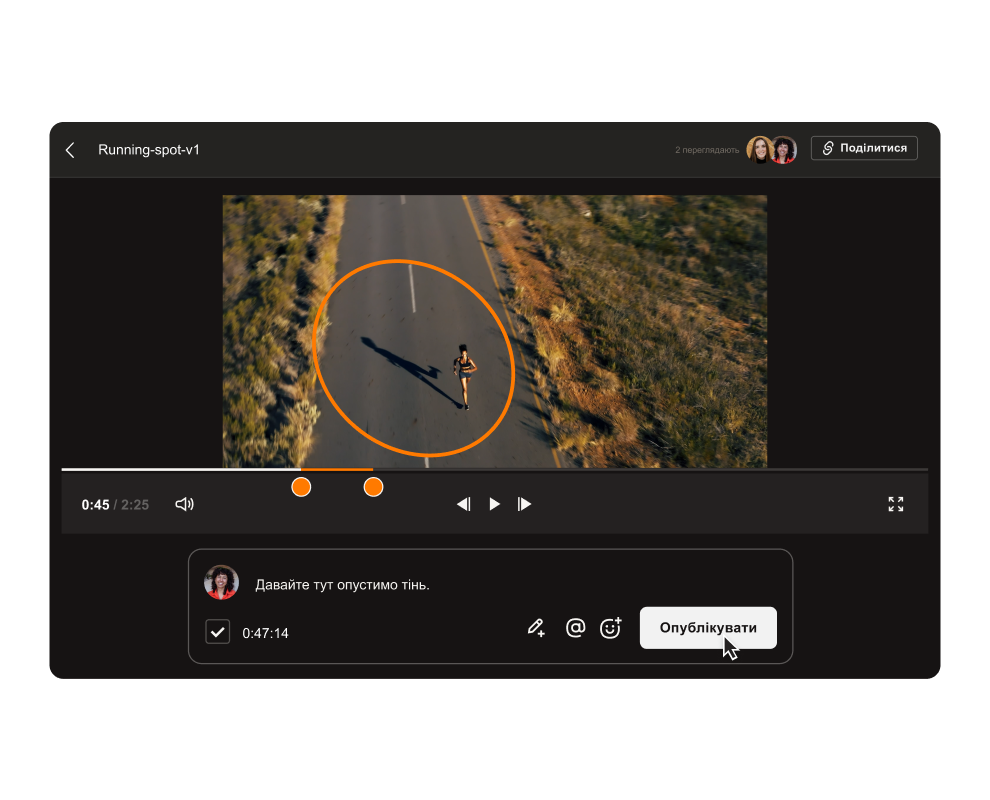Add an emoji reaction
This screenshot has height=800, width=990.
610,628
